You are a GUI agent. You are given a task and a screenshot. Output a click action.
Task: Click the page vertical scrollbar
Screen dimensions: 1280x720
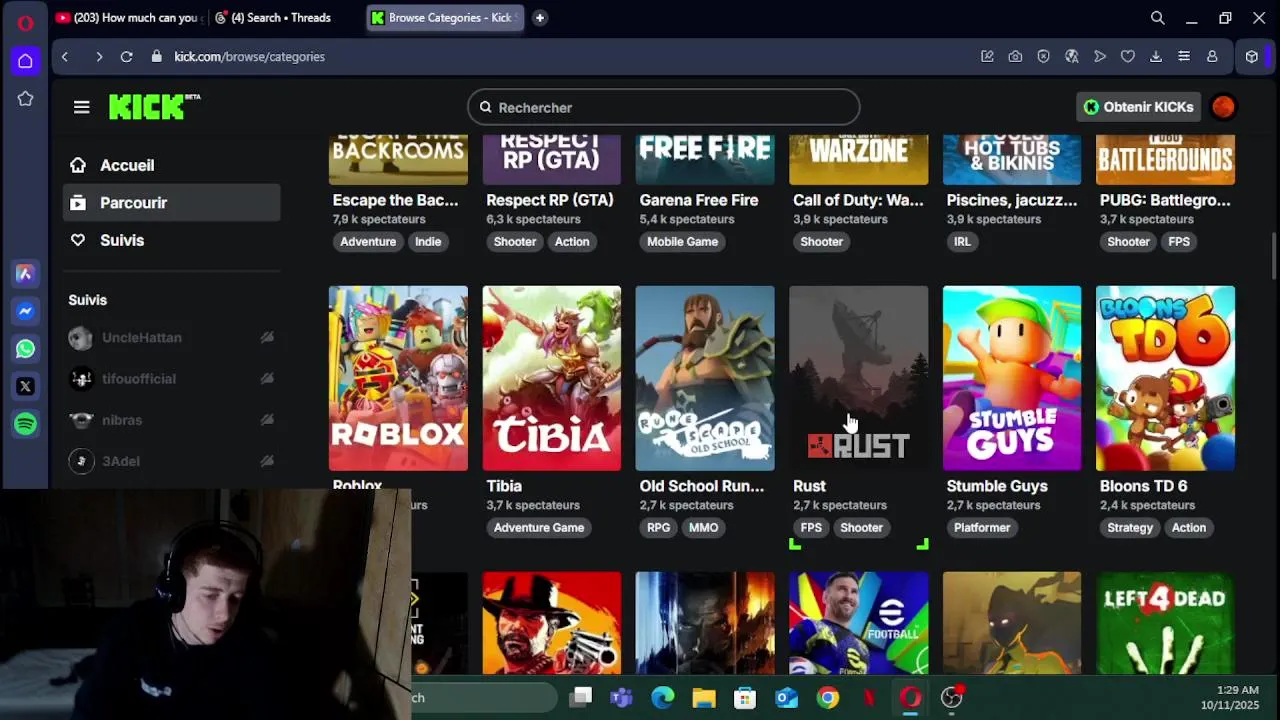1273,256
